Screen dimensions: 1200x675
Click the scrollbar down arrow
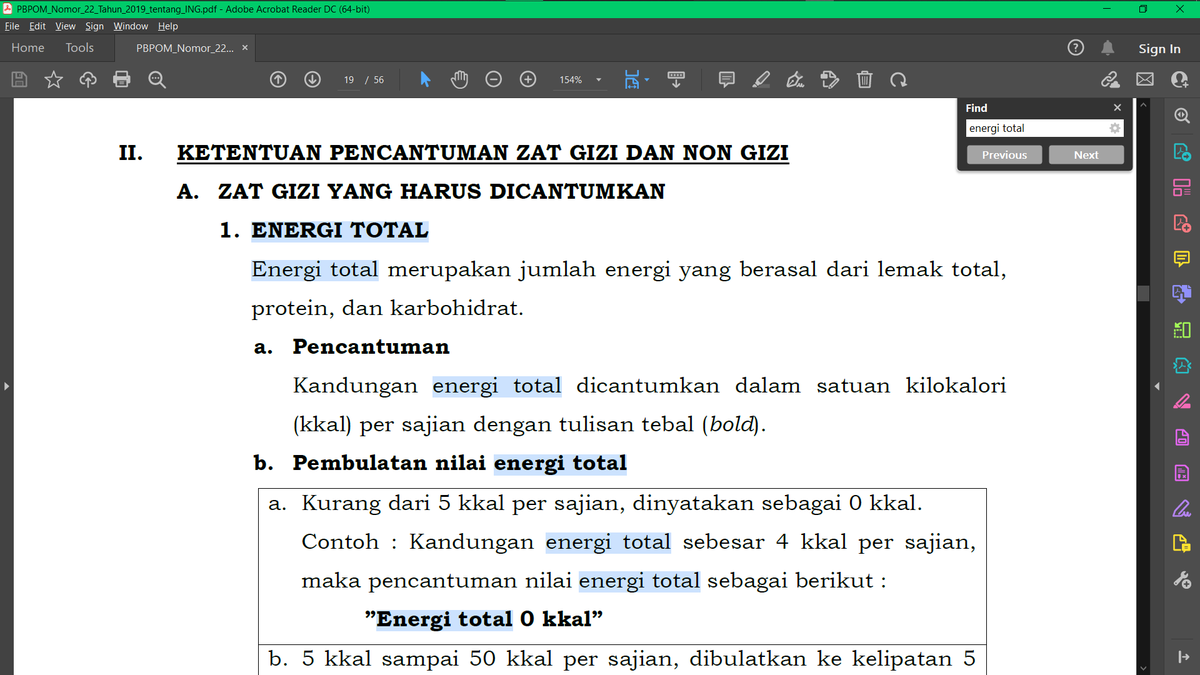coord(1142,667)
